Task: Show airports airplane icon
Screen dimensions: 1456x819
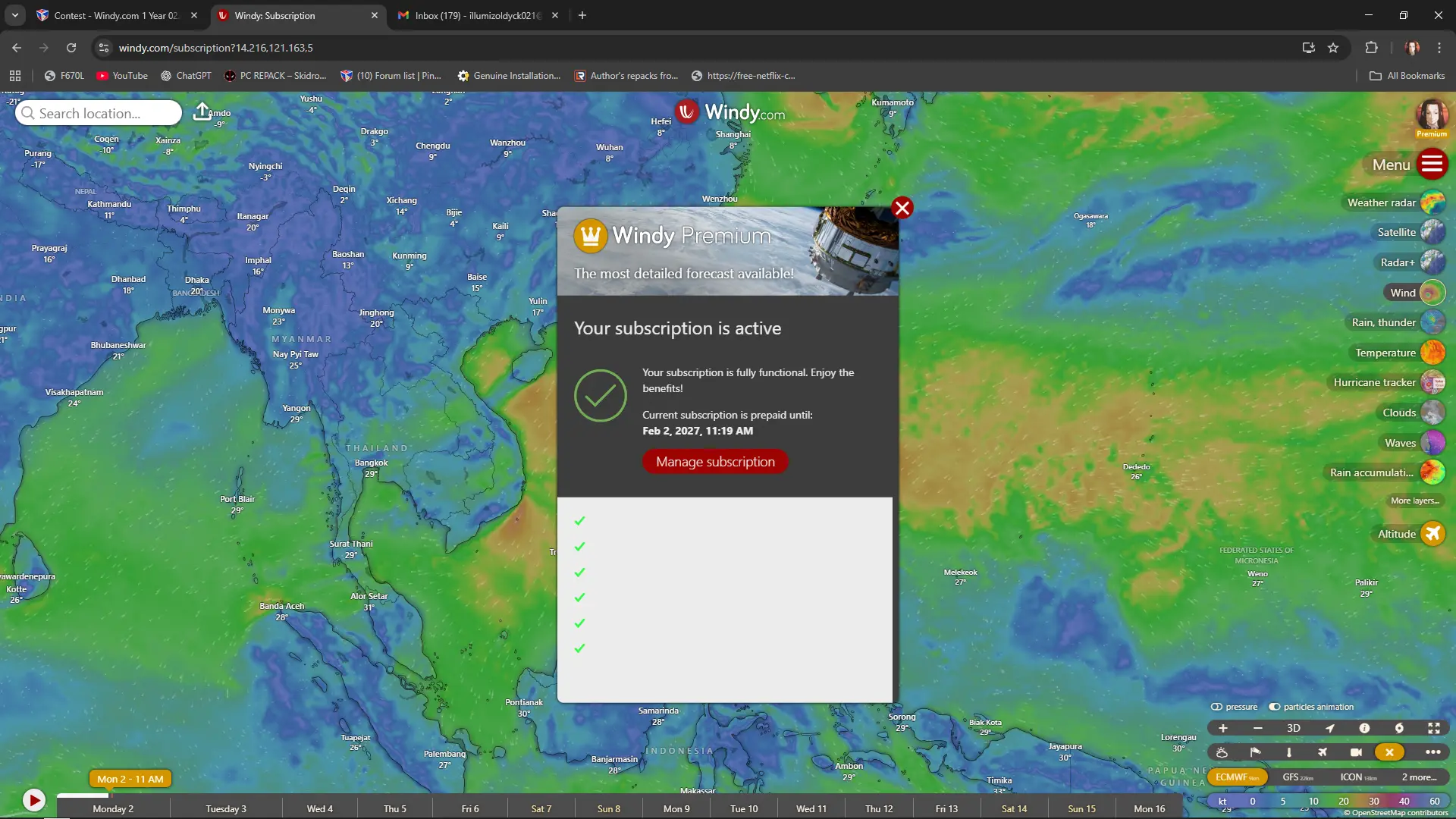Action: point(1323,752)
